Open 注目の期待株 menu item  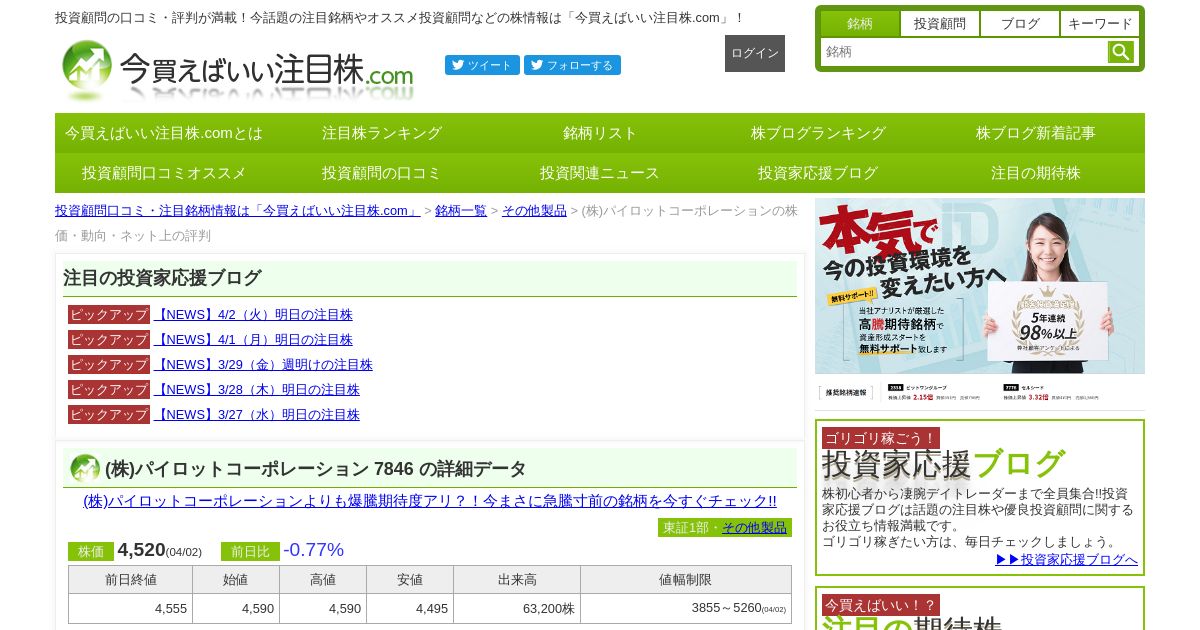[1036, 173]
